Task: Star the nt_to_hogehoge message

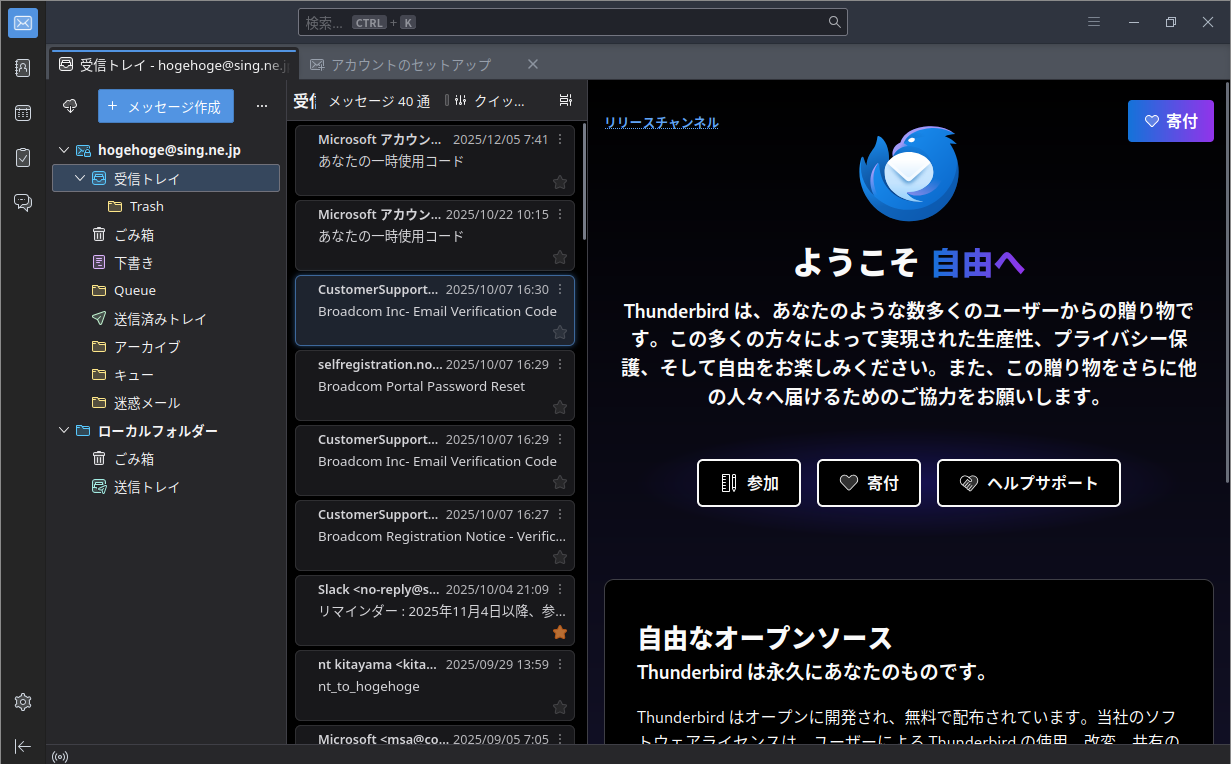Action: click(560, 707)
